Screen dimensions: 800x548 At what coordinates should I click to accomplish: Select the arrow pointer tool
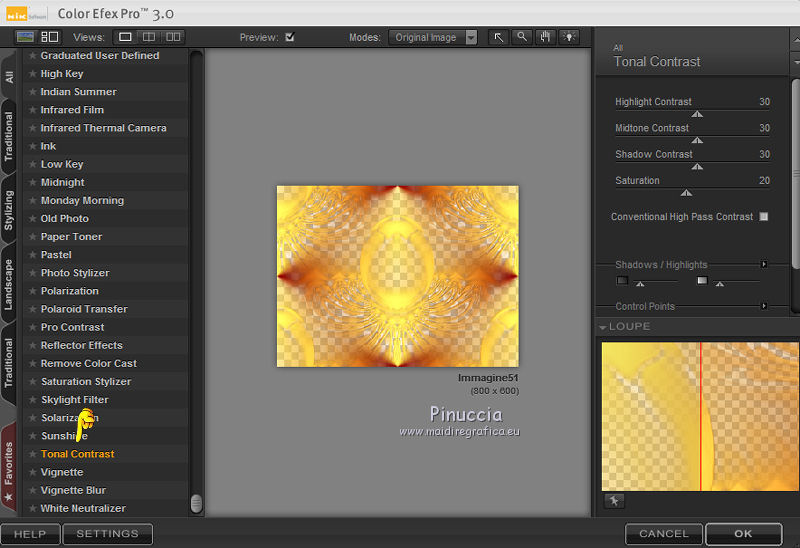pyautogui.click(x=499, y=37)
